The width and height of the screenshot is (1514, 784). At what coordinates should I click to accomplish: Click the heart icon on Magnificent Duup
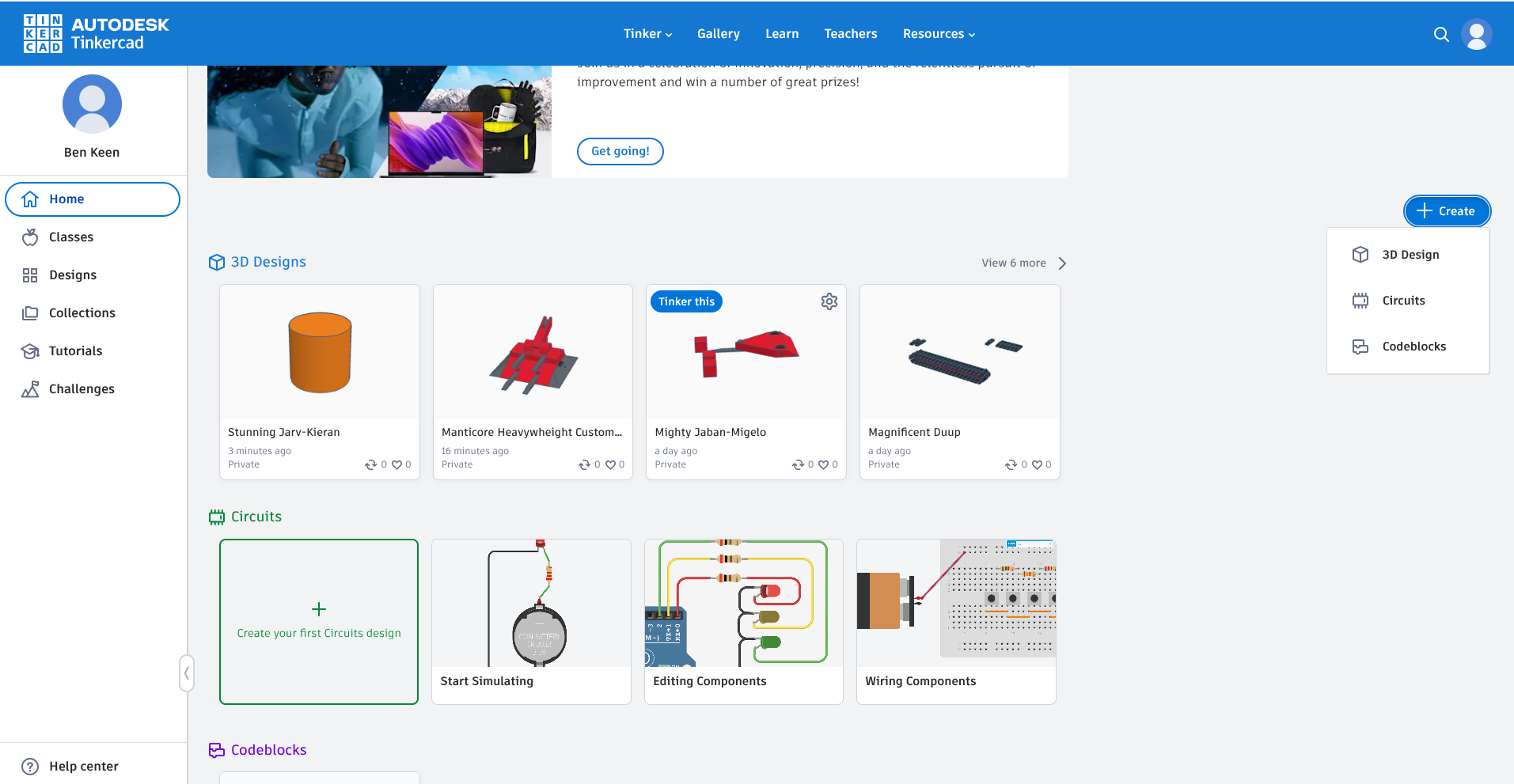(1037, 464)
